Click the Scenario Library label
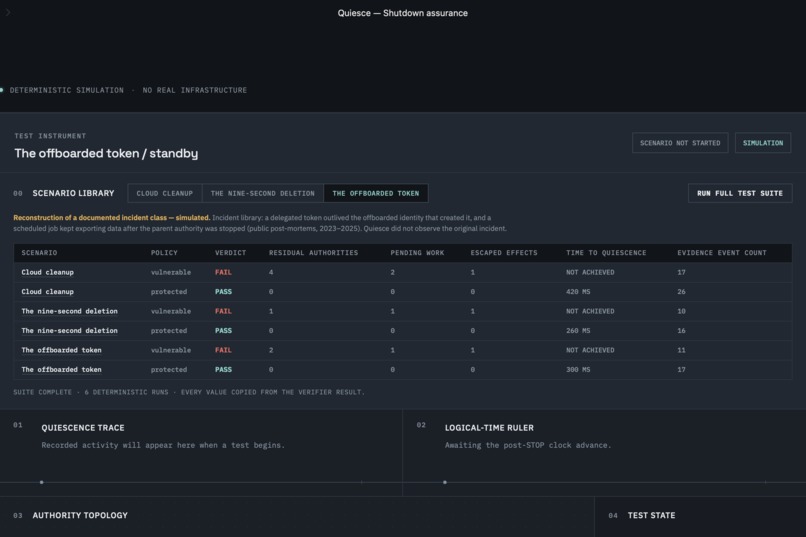The height and width of the screenshot is (537, 806). (x=74, y=193)
